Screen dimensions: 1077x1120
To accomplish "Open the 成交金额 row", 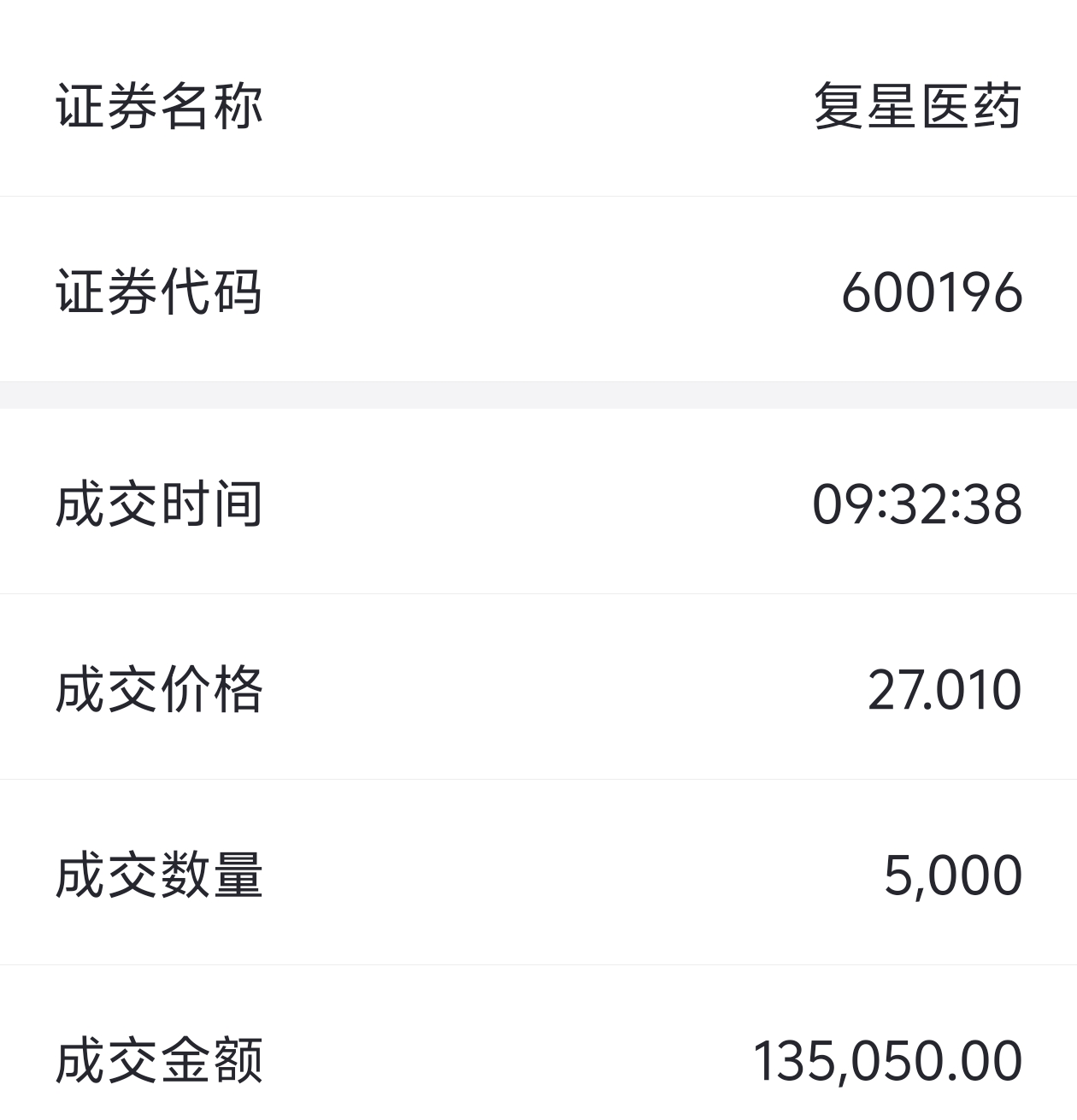I will point(538,1043).
